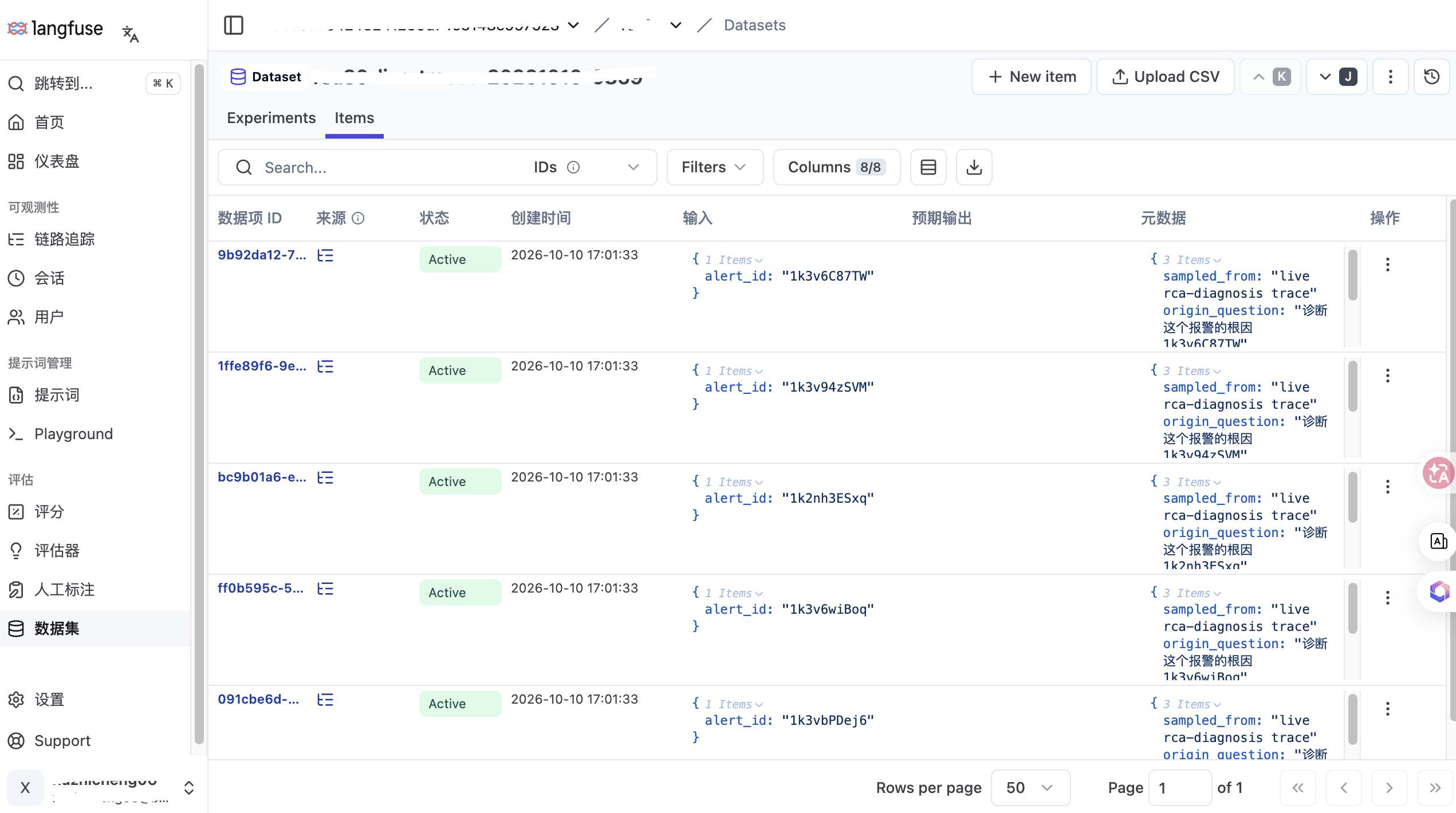Click the download export icon
This screenshot has width=1456, height=813.
(974, 167)
